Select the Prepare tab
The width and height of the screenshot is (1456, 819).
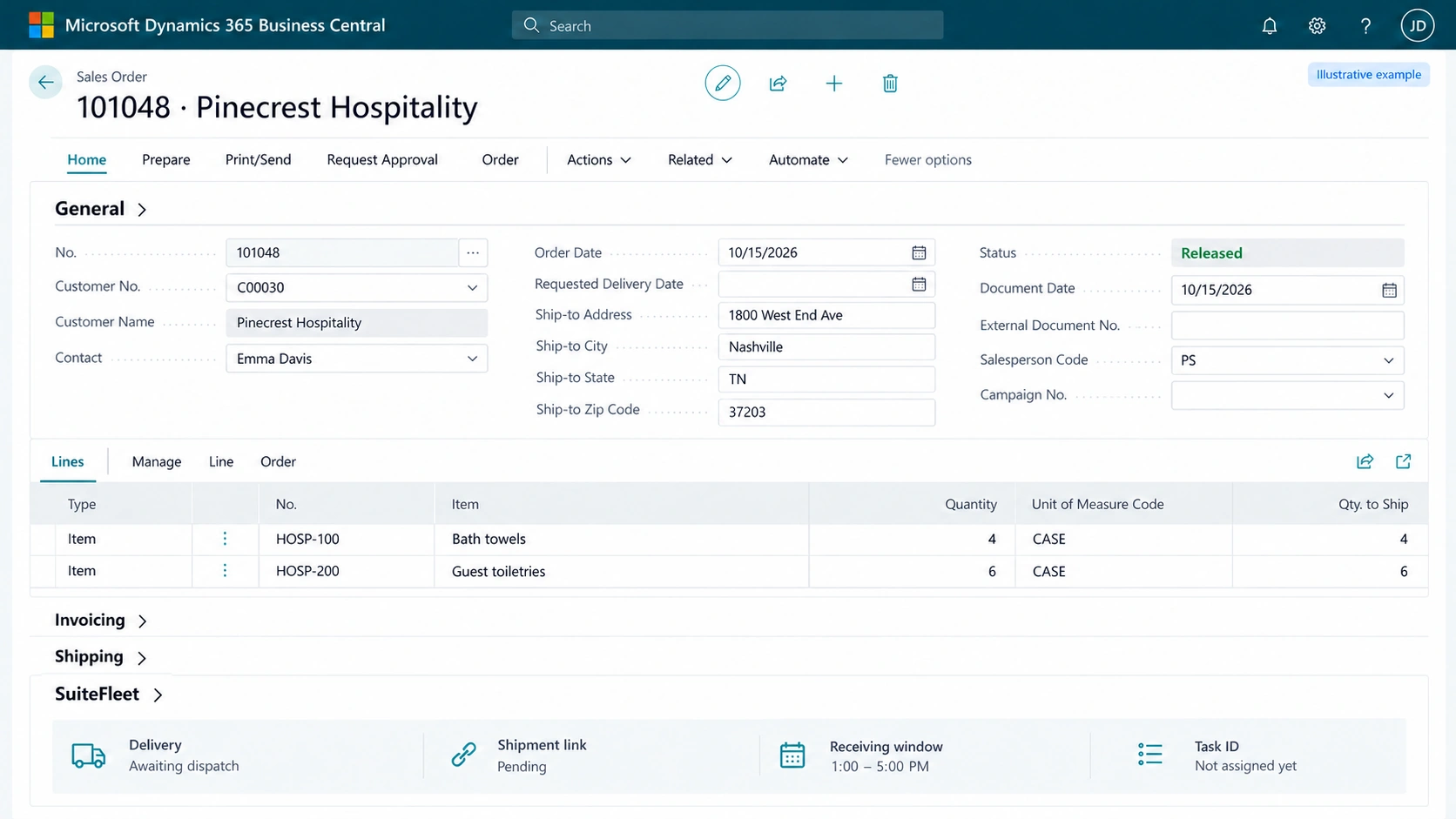click(166, 159)
